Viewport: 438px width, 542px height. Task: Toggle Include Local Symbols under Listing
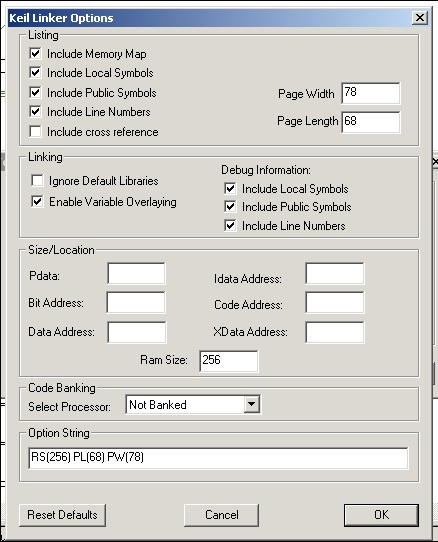tap(36, 73)
